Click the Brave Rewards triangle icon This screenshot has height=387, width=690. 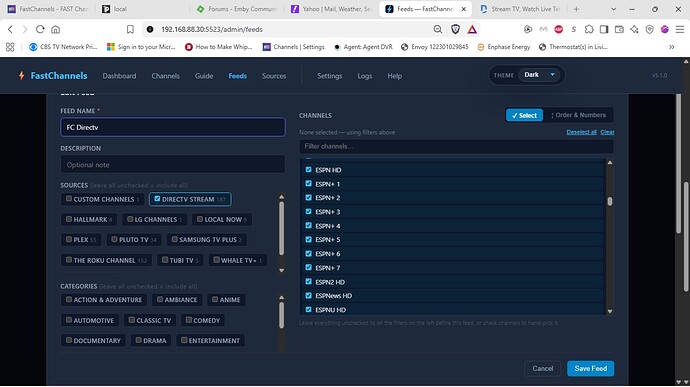click(x=472, y=29)
